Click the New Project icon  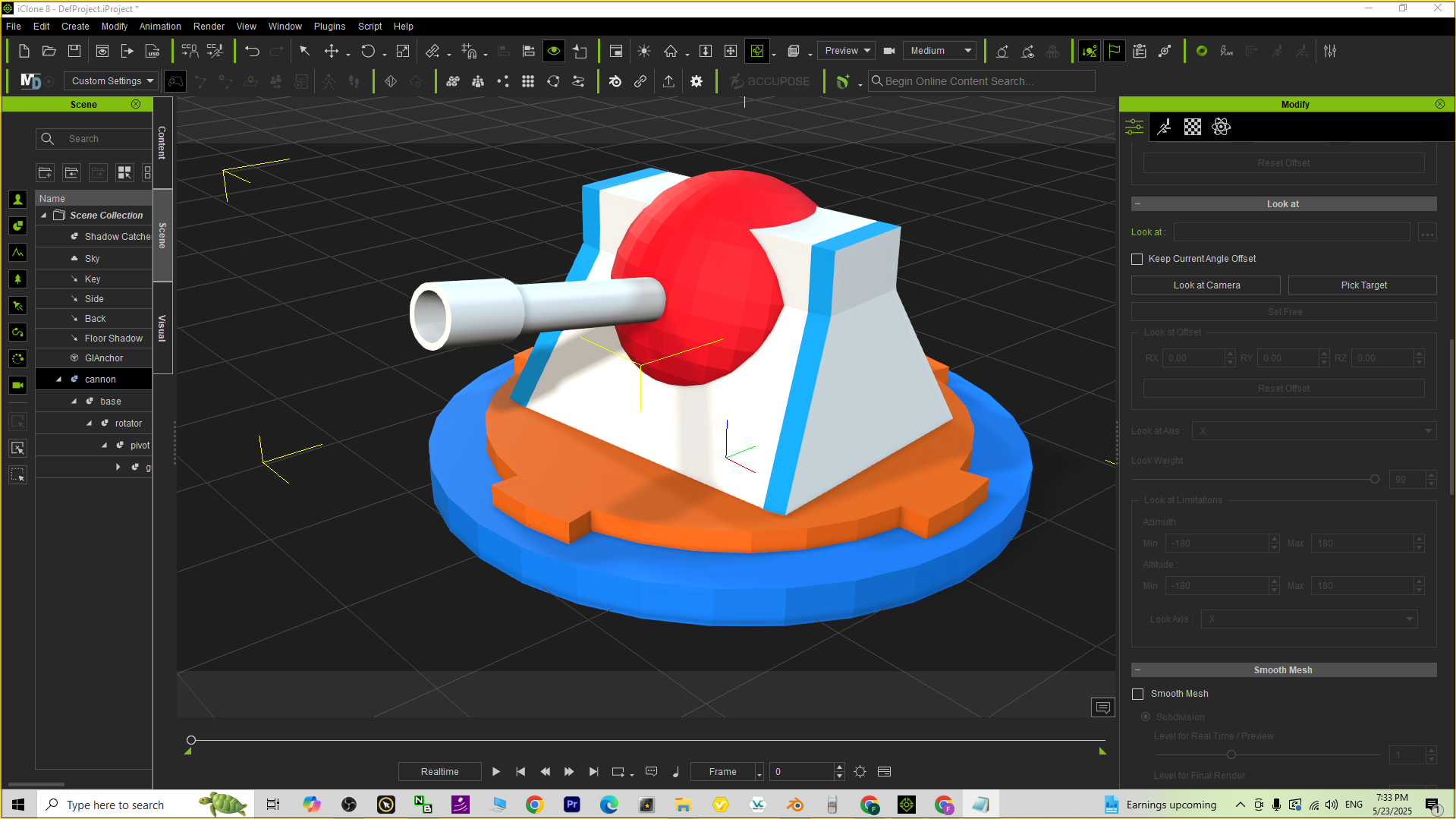[x=24, y=51]
